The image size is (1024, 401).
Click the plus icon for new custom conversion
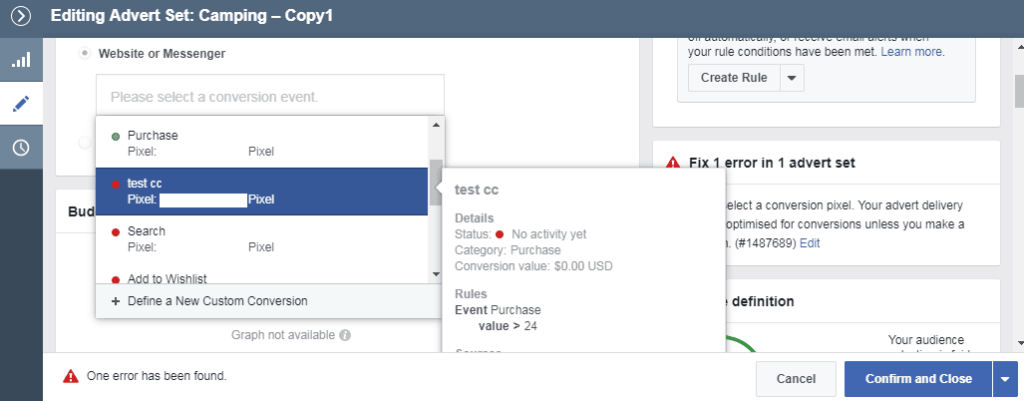coord(116,301)
